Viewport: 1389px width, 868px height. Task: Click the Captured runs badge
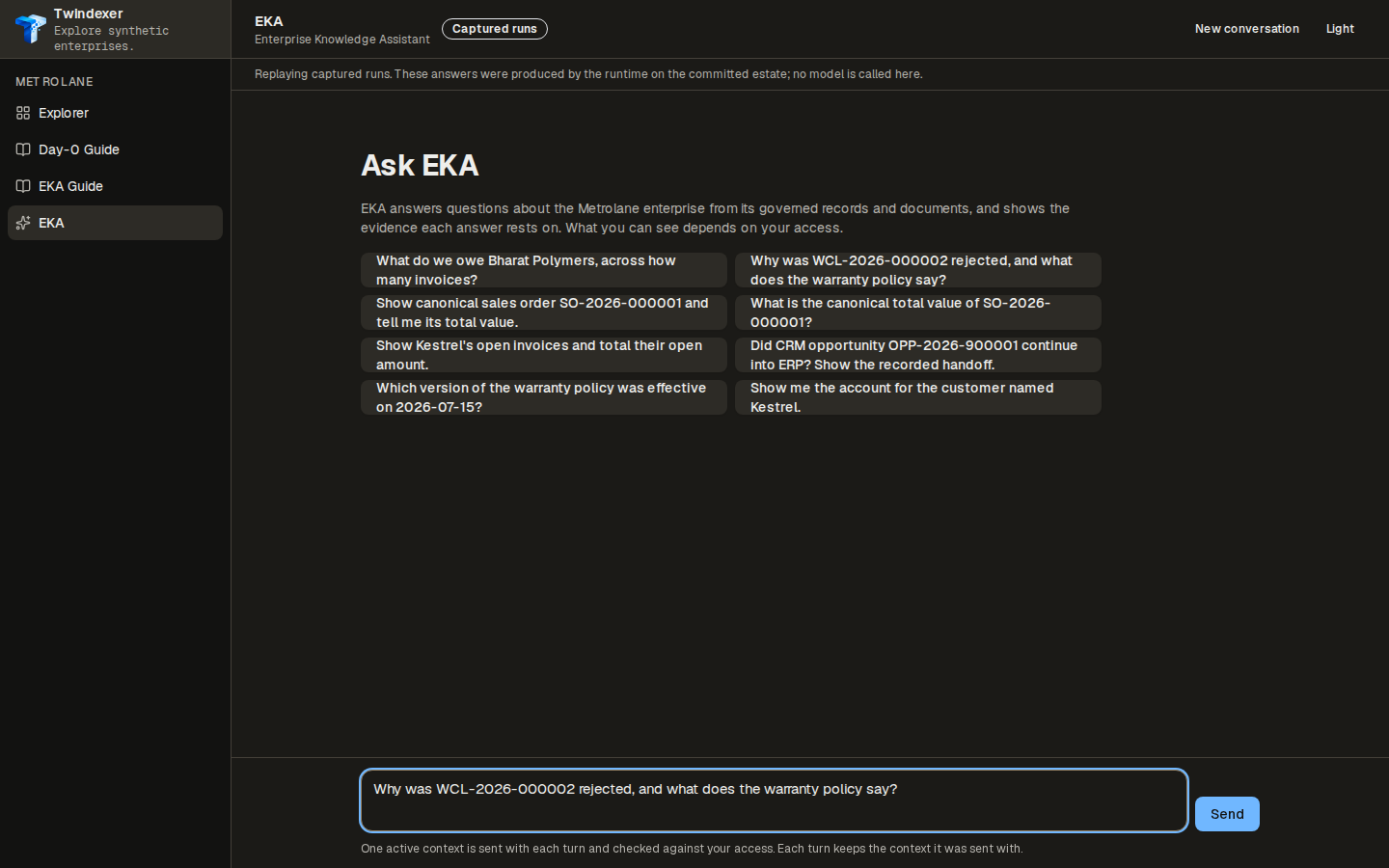tap(495, 29)
